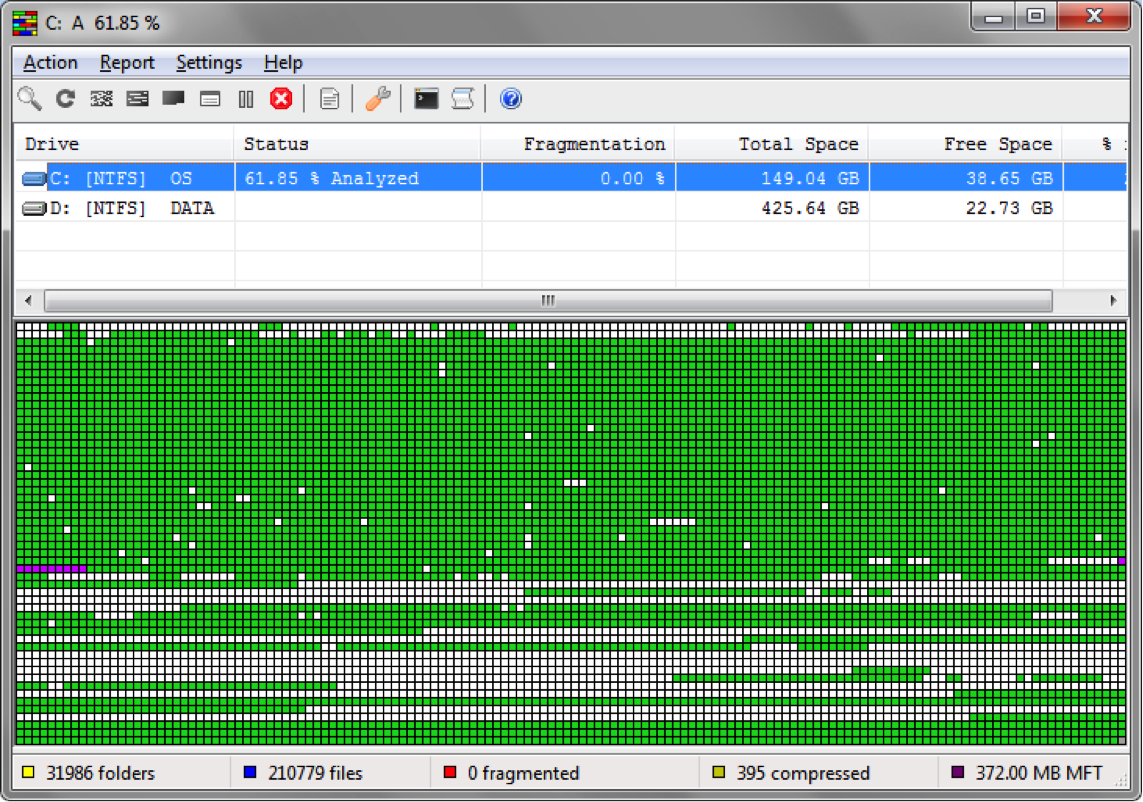
Task: Stop the job with the red X icon
Action: [281, 98]
